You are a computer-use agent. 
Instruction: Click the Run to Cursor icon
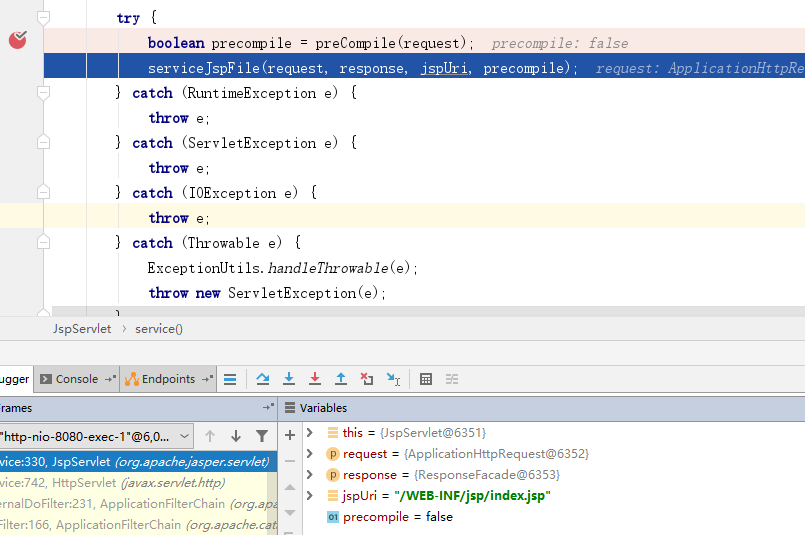pyautogui.click(x=393, y=379)
